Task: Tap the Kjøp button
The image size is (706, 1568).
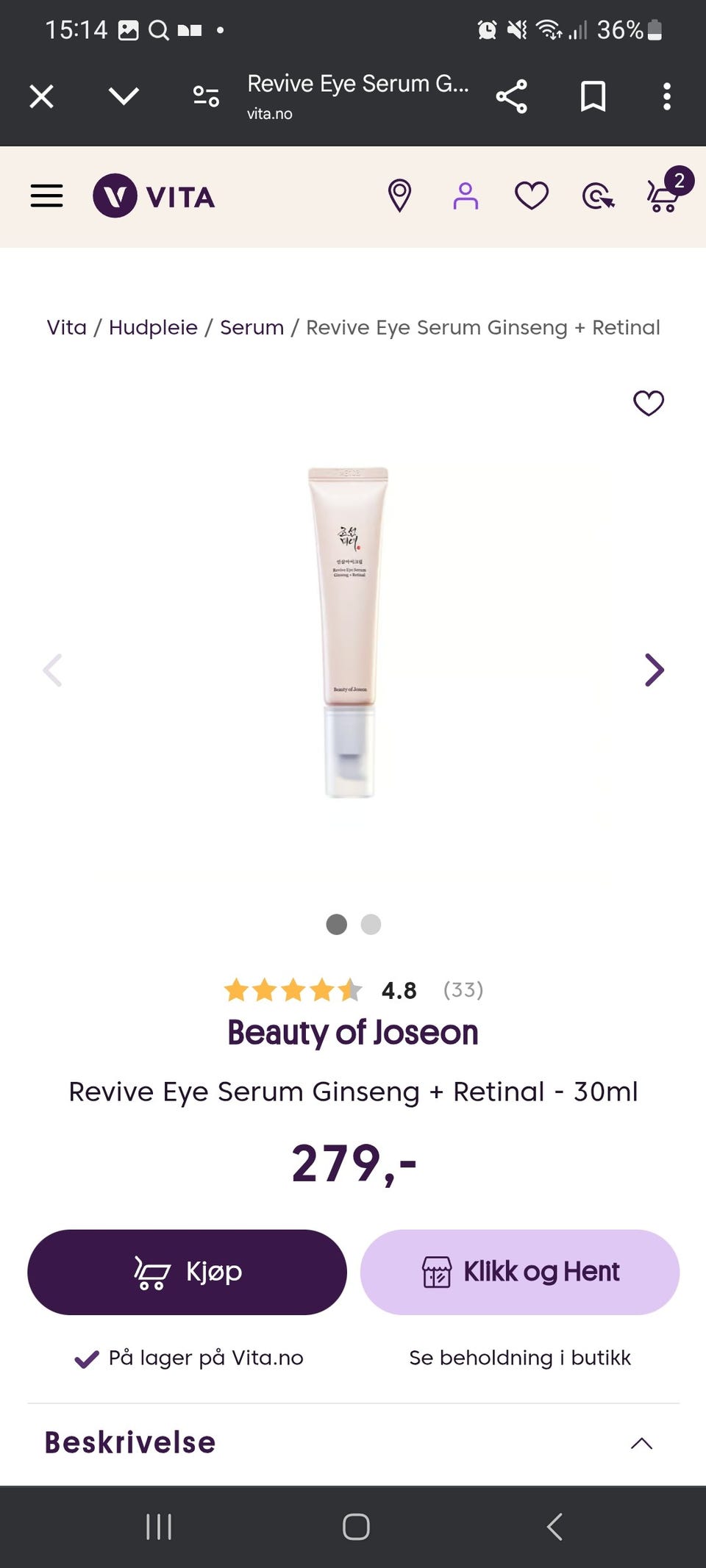Action: 187,1272
